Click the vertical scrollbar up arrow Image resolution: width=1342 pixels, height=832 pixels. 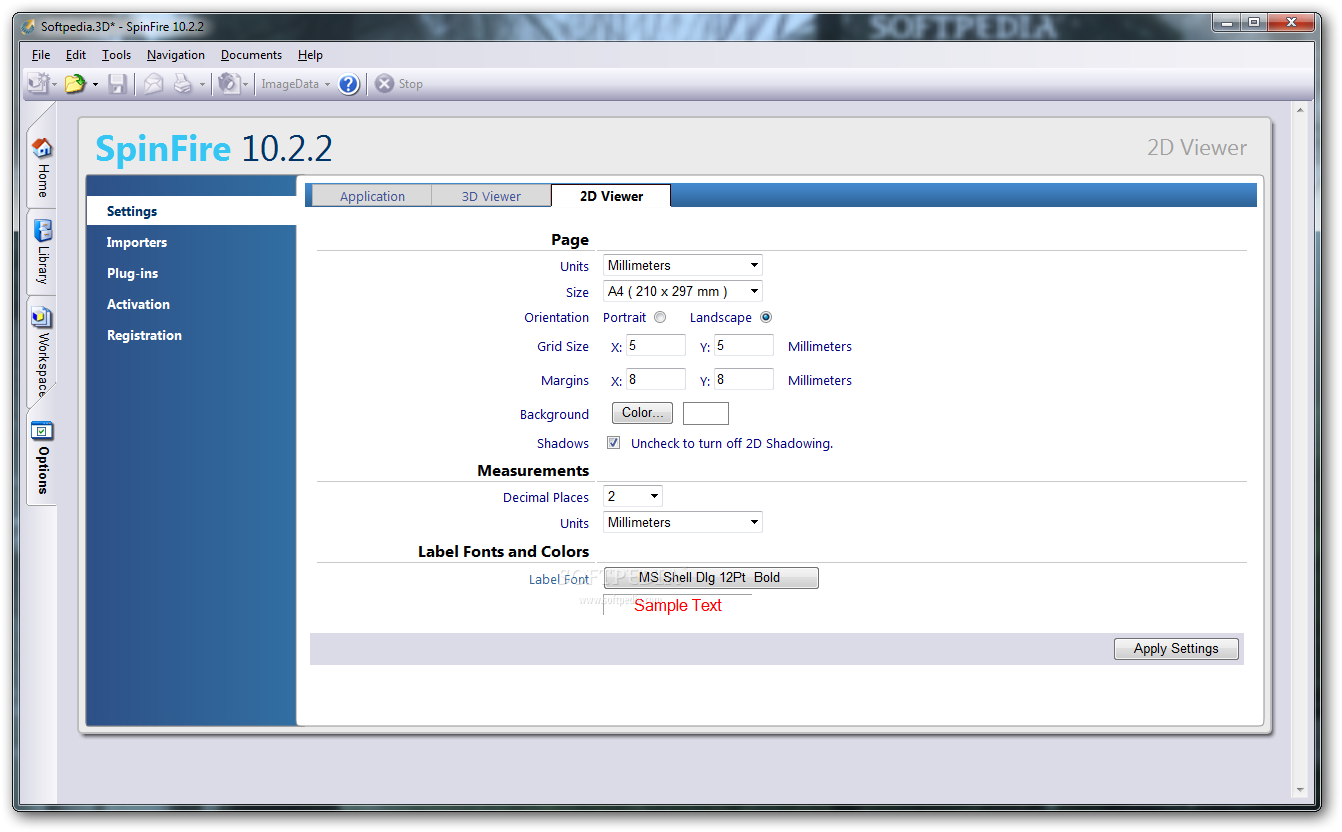1301,109
